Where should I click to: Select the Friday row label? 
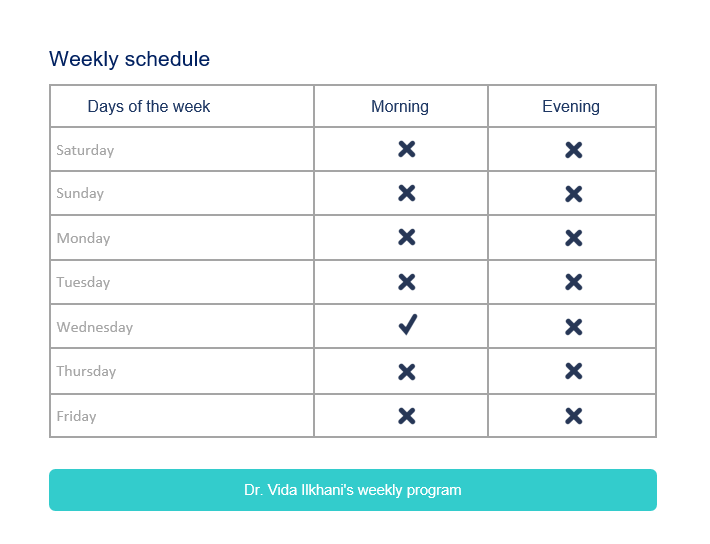click(x=76, y=416)
